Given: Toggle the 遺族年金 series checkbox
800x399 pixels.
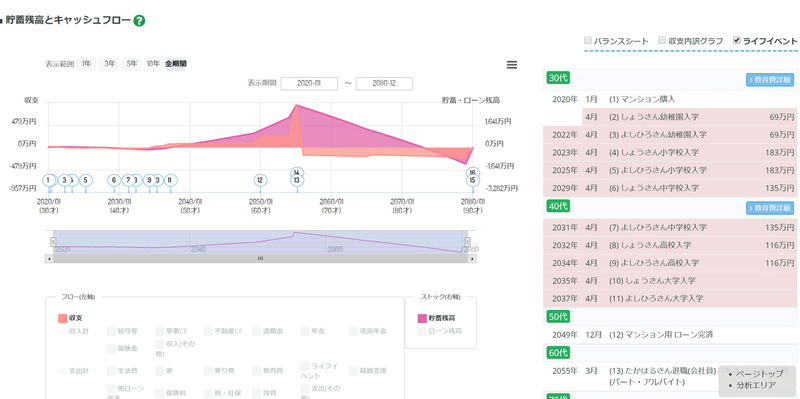Looking at the screenshot, I should click(353, 332).
